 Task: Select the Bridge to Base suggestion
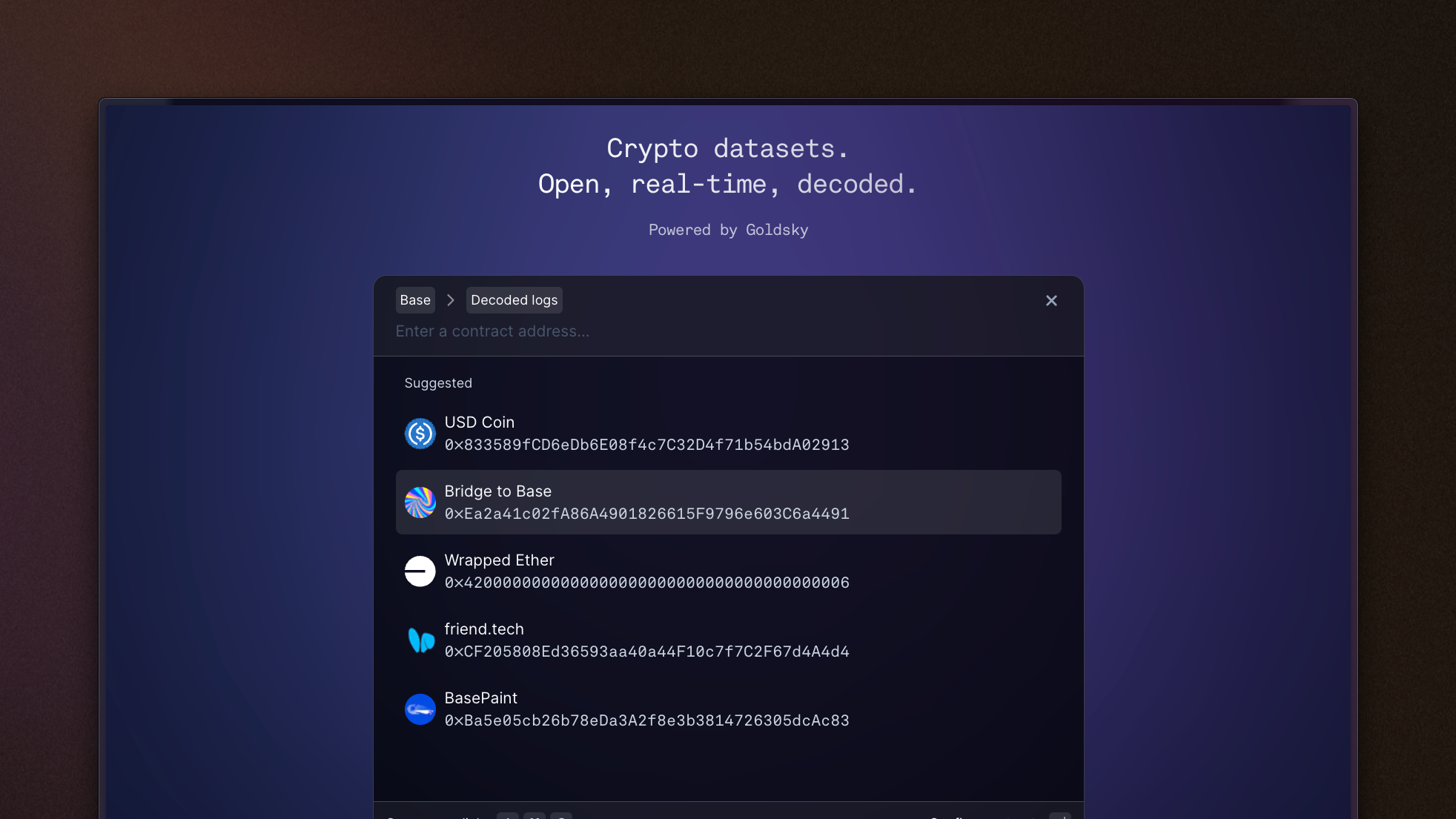[x=728, y=503]
